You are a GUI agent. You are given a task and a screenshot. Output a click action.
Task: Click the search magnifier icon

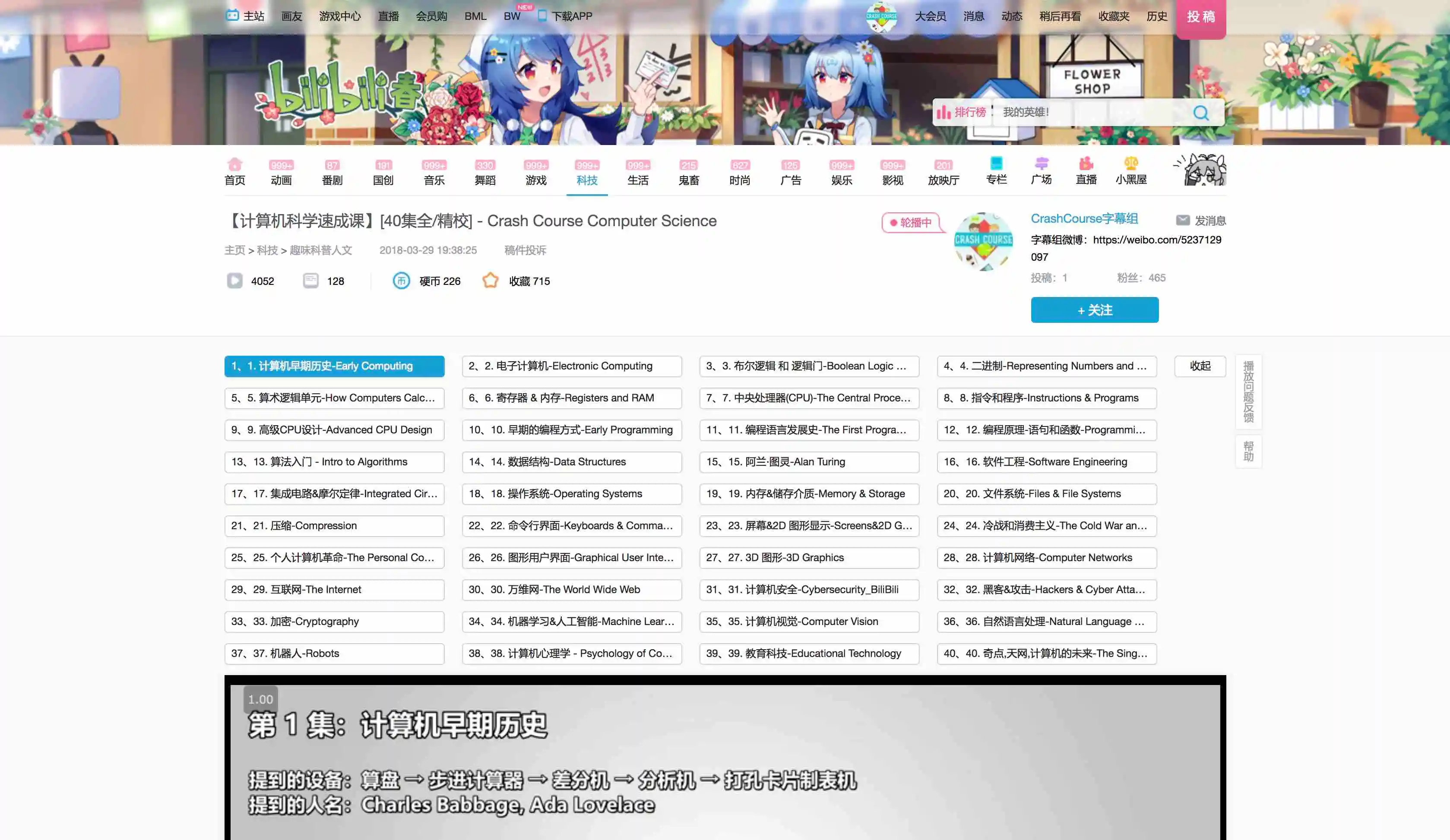coord(1200,112)
